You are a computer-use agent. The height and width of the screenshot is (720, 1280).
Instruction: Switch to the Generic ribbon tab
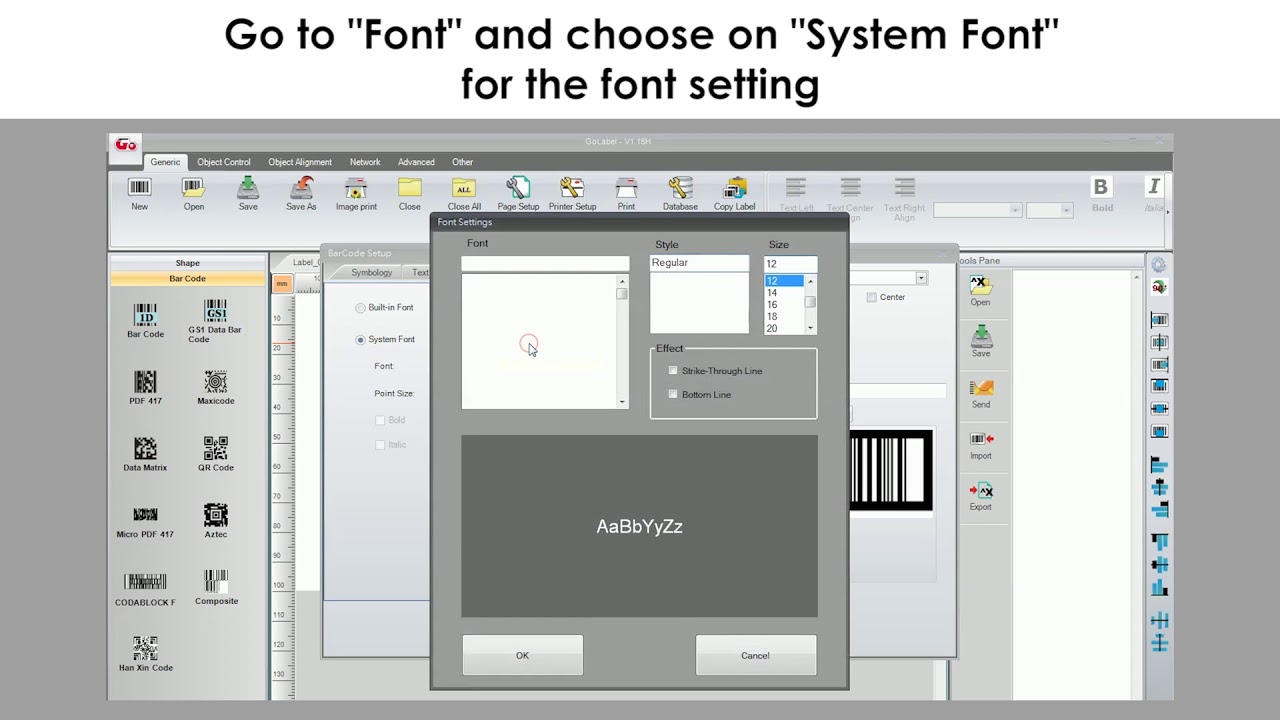[165, 162]
